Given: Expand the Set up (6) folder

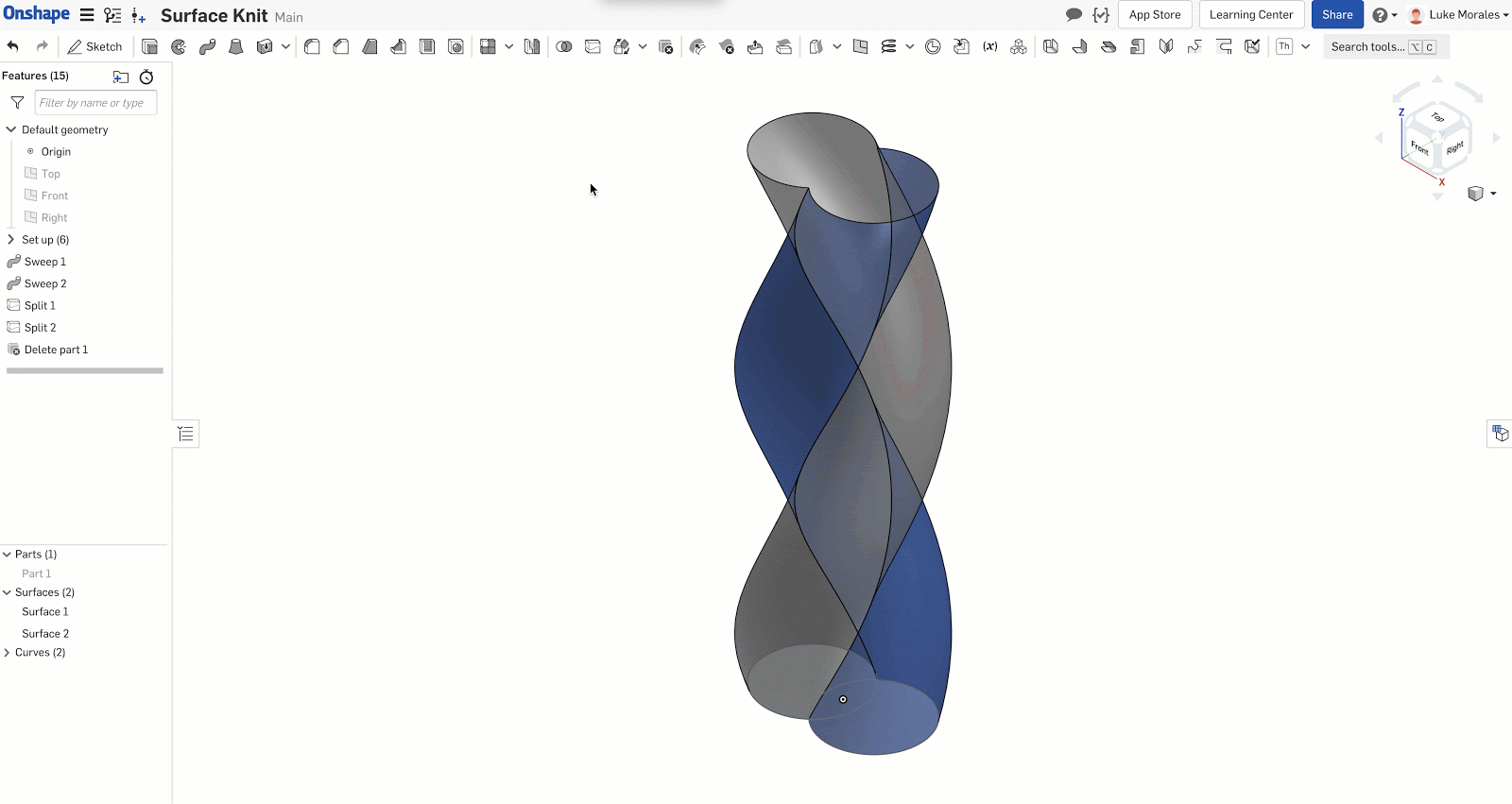Looking at the screenshot, I should [x=11, y=239].
